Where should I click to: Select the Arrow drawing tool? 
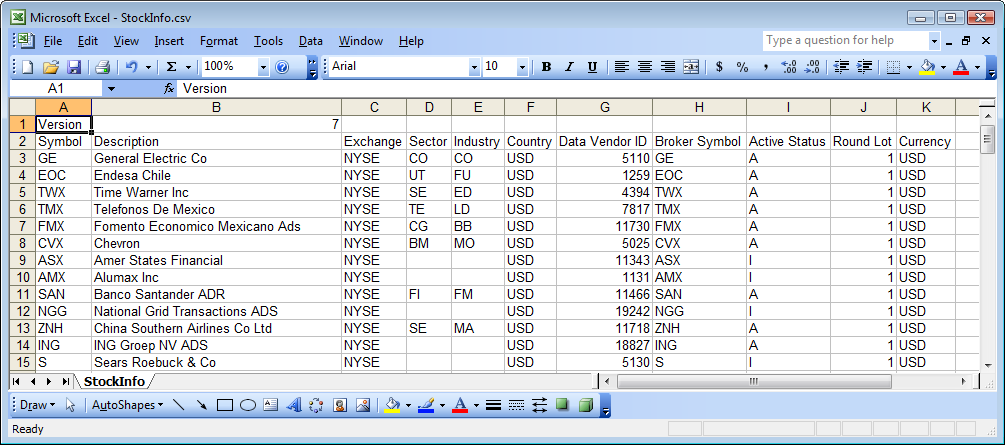(x=202, y=405)
